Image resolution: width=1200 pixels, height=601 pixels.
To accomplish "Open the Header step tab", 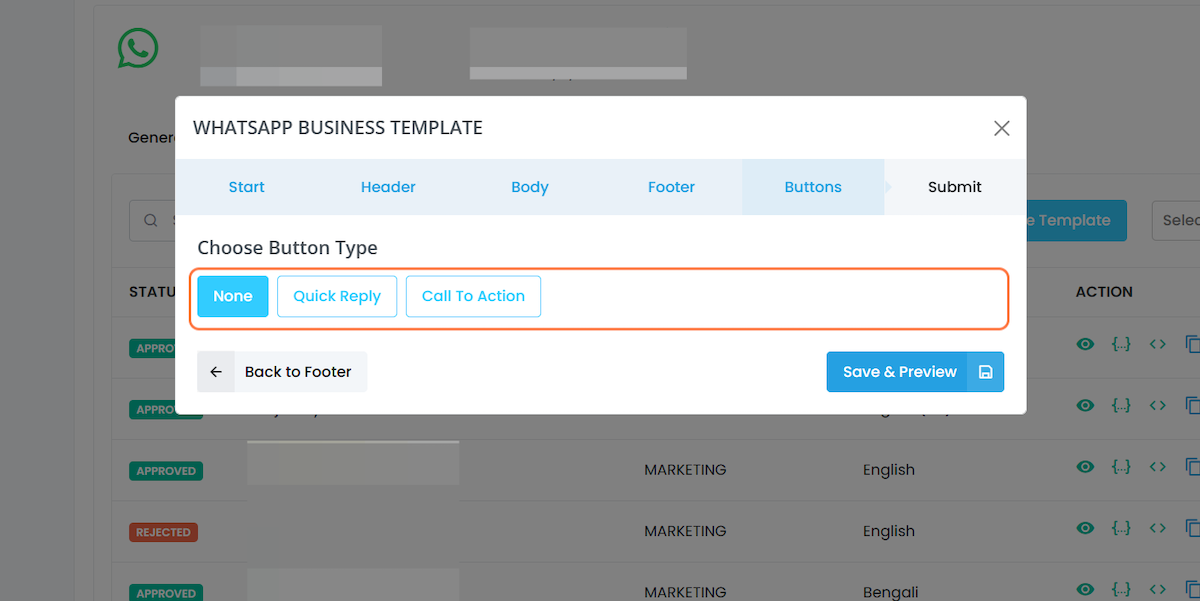I will tap(388, 187).
